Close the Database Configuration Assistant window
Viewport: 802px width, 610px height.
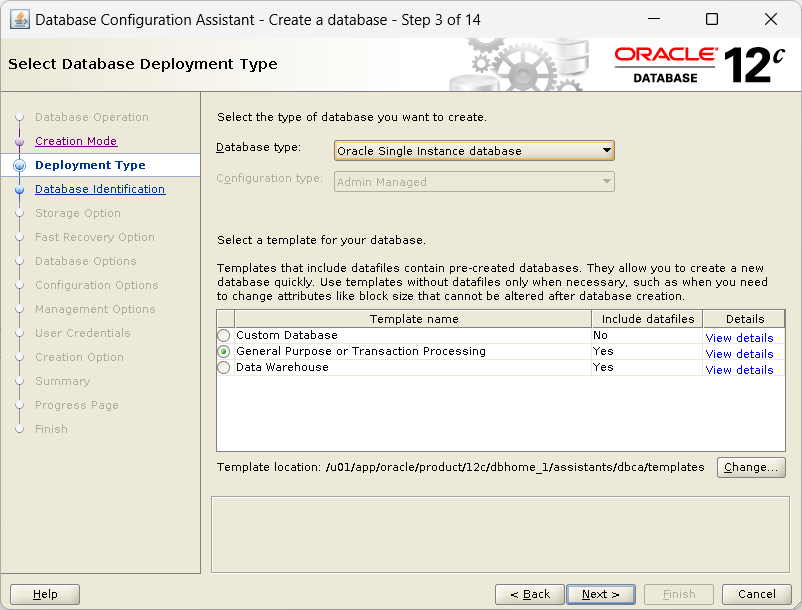[770, 19]
